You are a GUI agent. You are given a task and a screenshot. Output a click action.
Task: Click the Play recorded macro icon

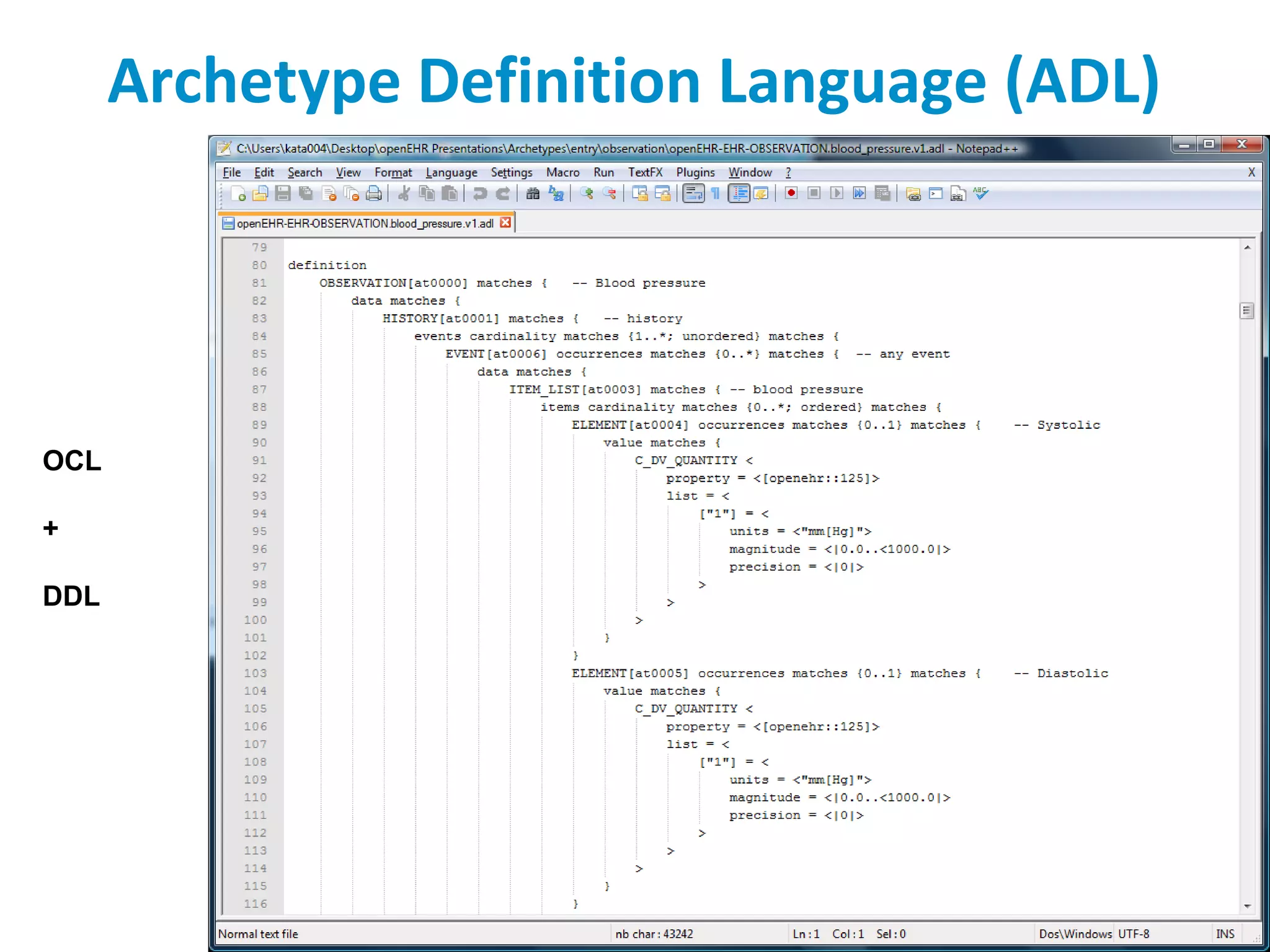[x=836, y=194]
